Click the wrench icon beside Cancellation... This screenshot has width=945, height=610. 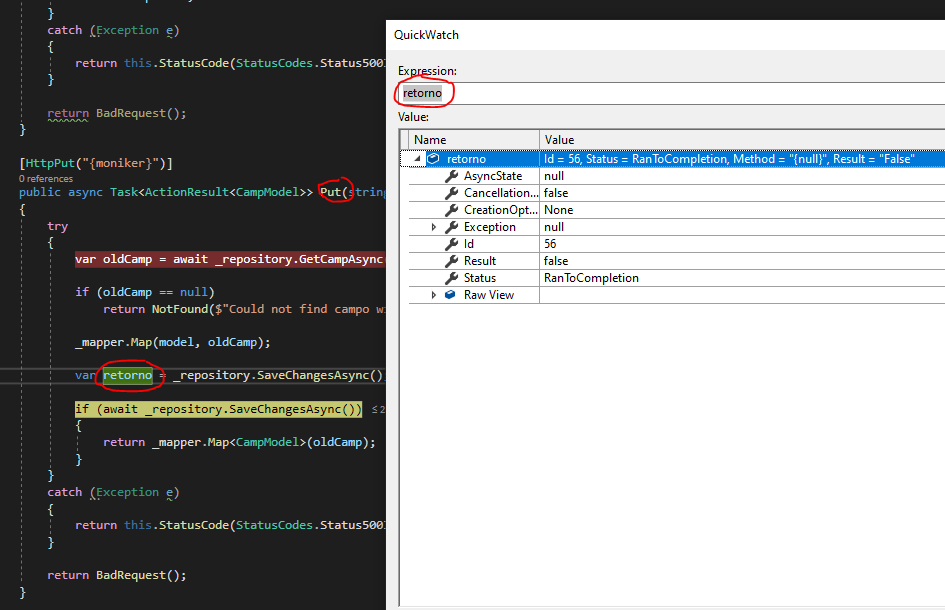tap(451, 193)
